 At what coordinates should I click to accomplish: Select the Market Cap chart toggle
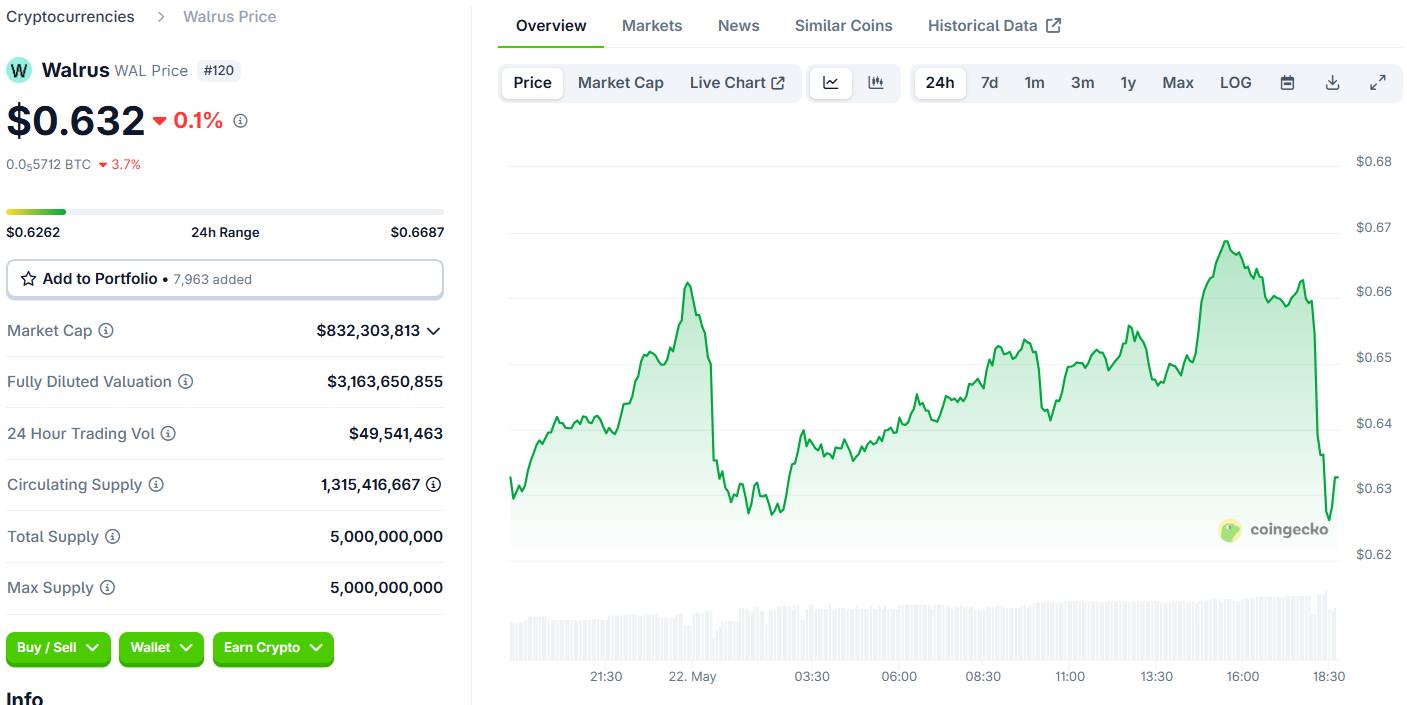click(x=621, y=83)
